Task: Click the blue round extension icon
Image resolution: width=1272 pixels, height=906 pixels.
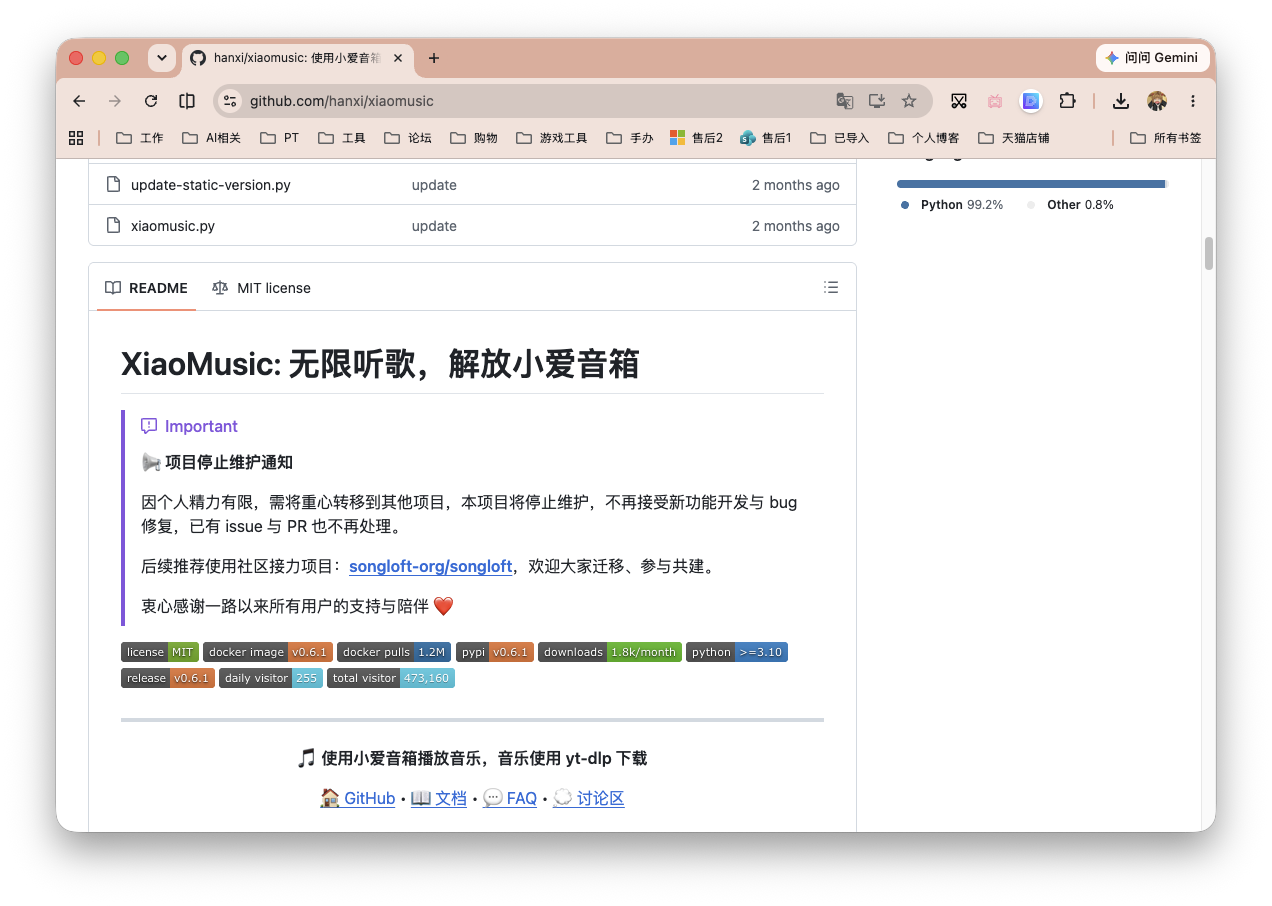Action: click(x=1031, y=101)
